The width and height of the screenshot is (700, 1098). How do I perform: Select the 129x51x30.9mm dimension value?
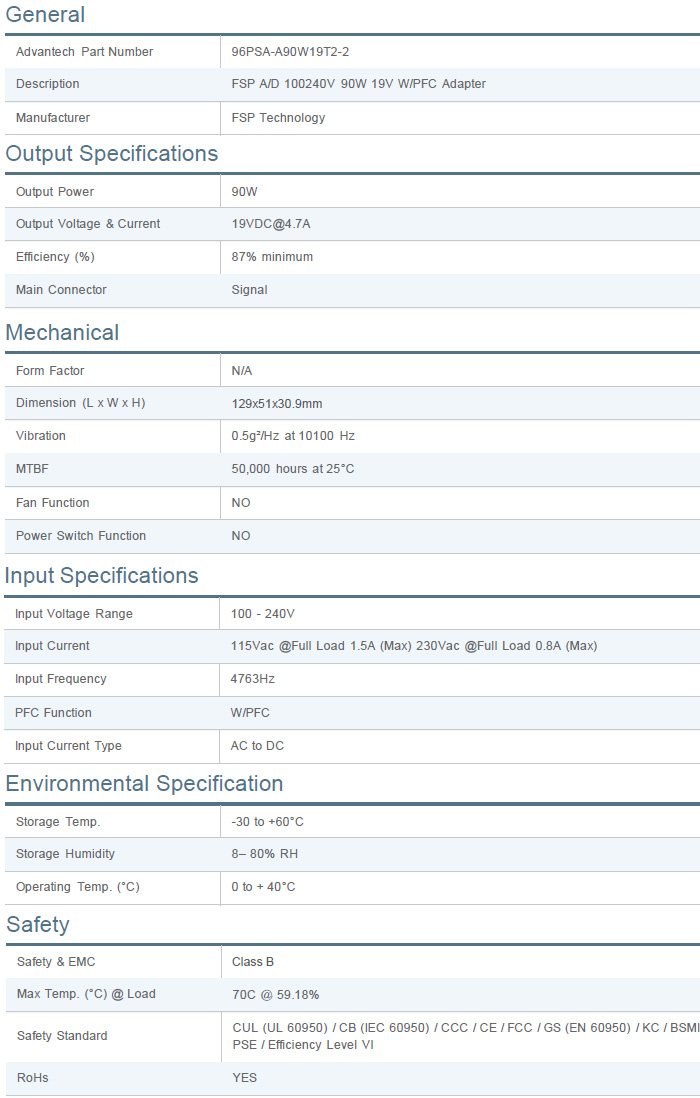[277, 404]
